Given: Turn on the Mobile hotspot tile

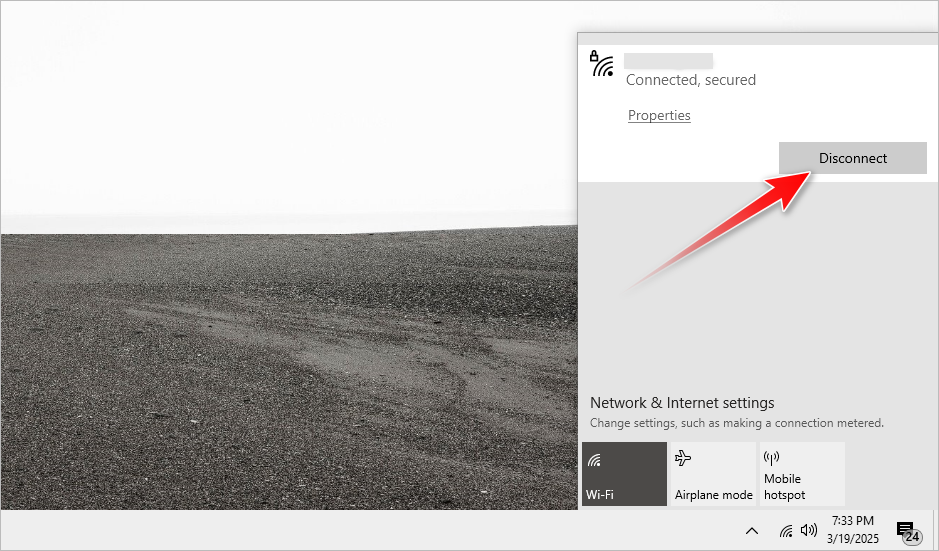Looking at the screenshot, I should pyautogui.click(x=801, y=474).
